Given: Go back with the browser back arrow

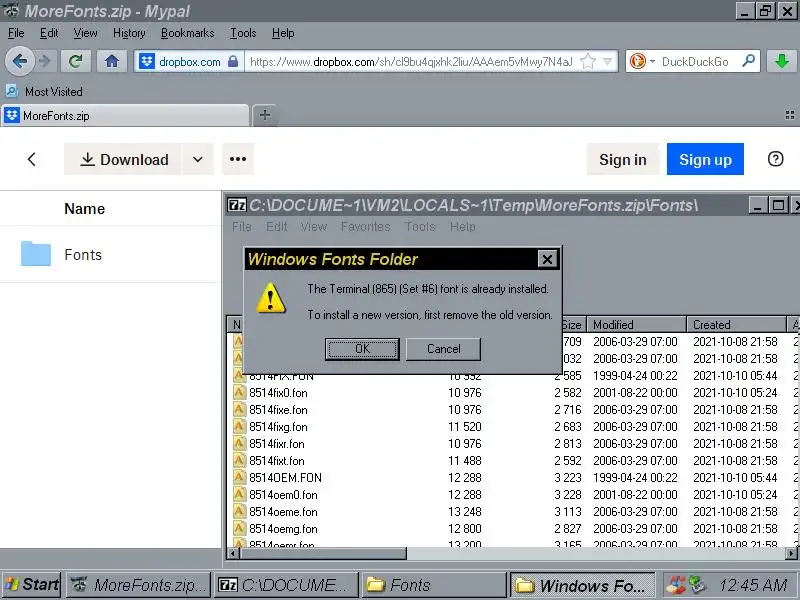Looking at the screenshot, I should [19, 62].
